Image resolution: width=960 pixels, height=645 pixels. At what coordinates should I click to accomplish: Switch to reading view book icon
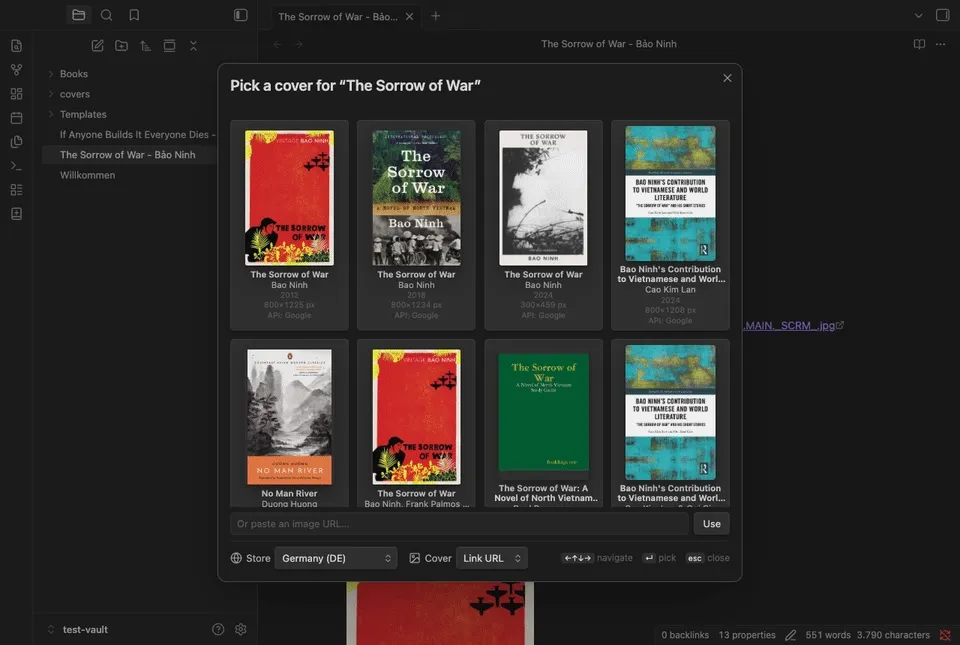coord(919,44)
